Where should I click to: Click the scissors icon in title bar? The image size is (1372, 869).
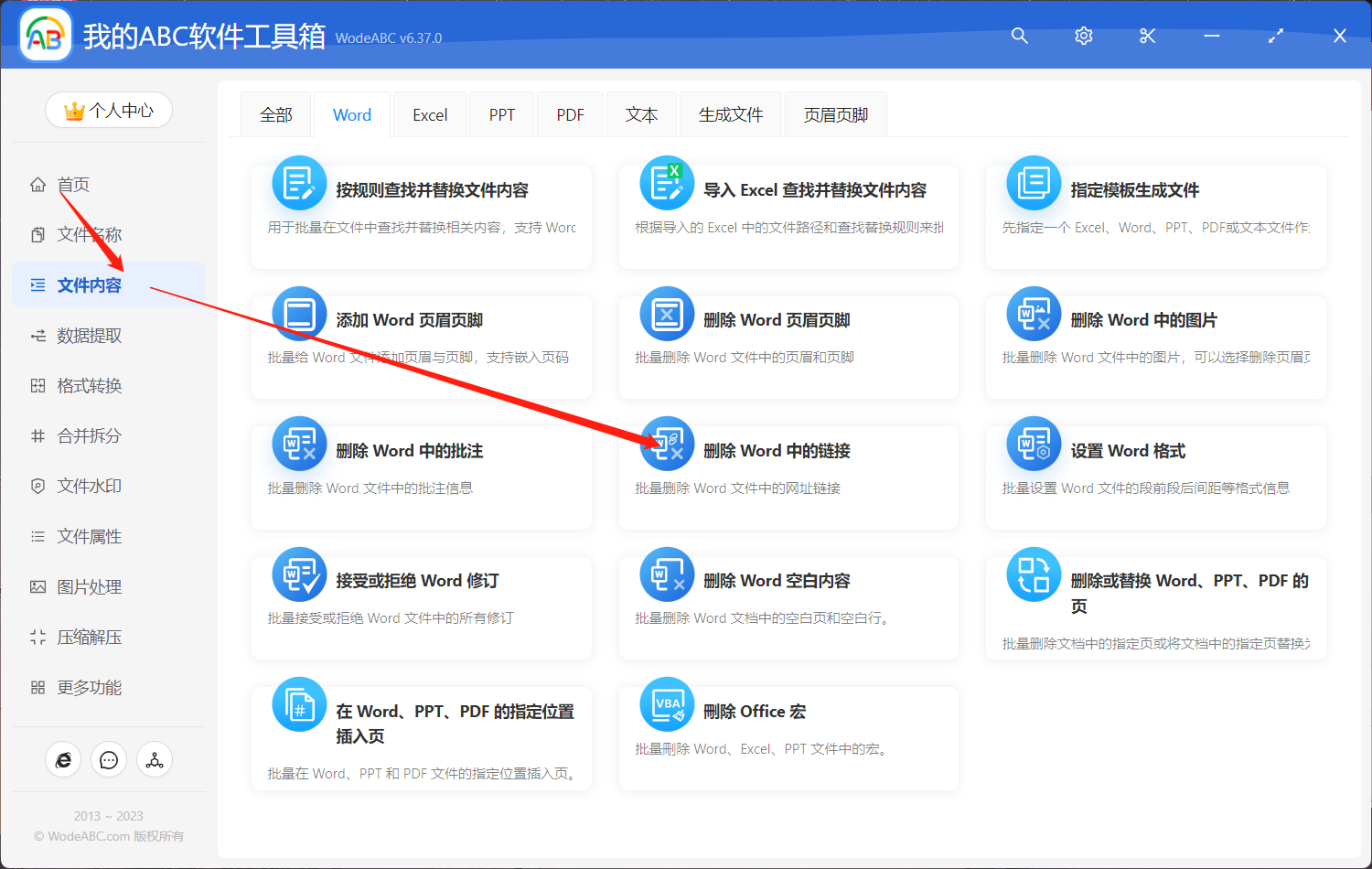point(1147,36)
